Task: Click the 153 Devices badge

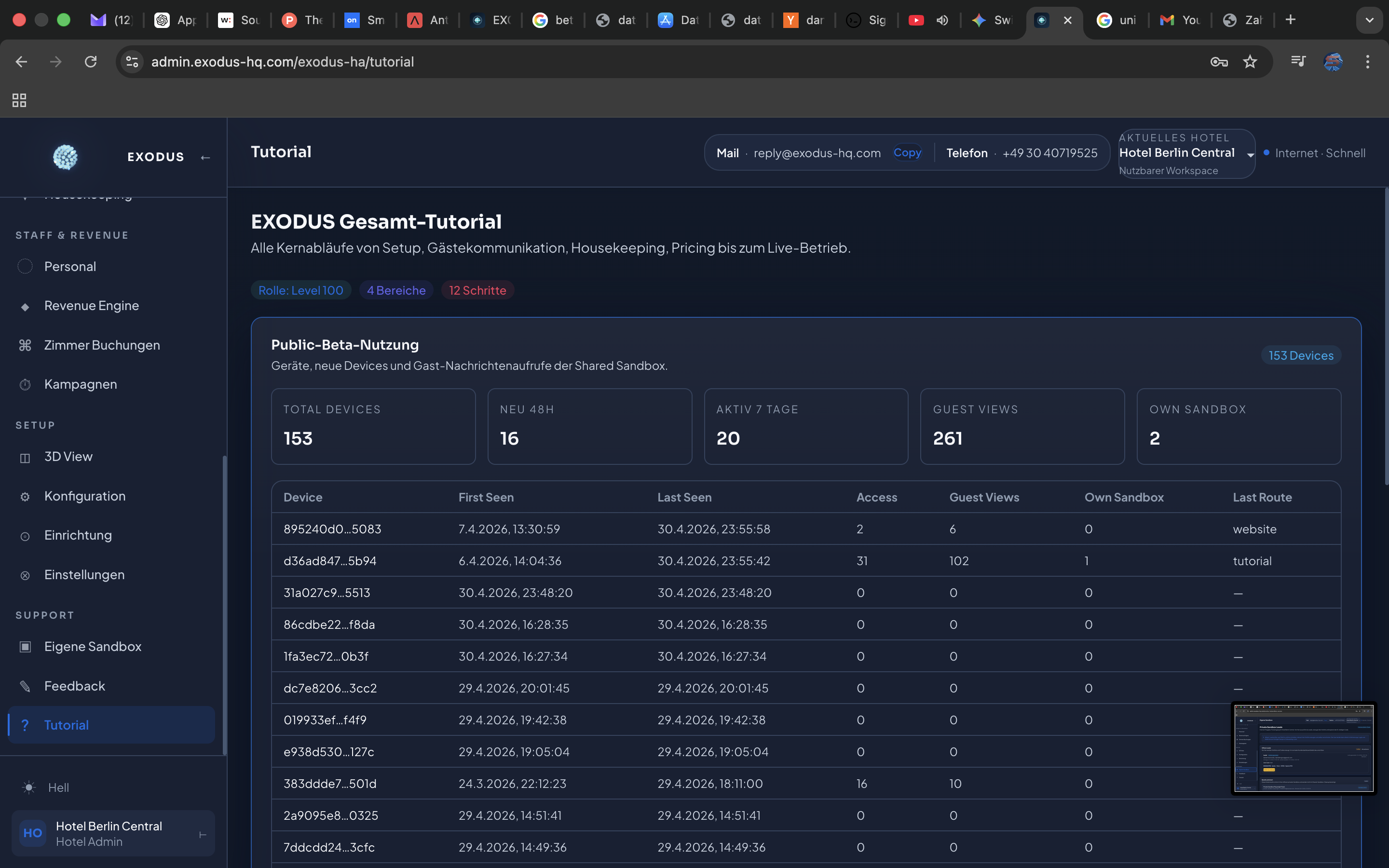Action: 1301,355
